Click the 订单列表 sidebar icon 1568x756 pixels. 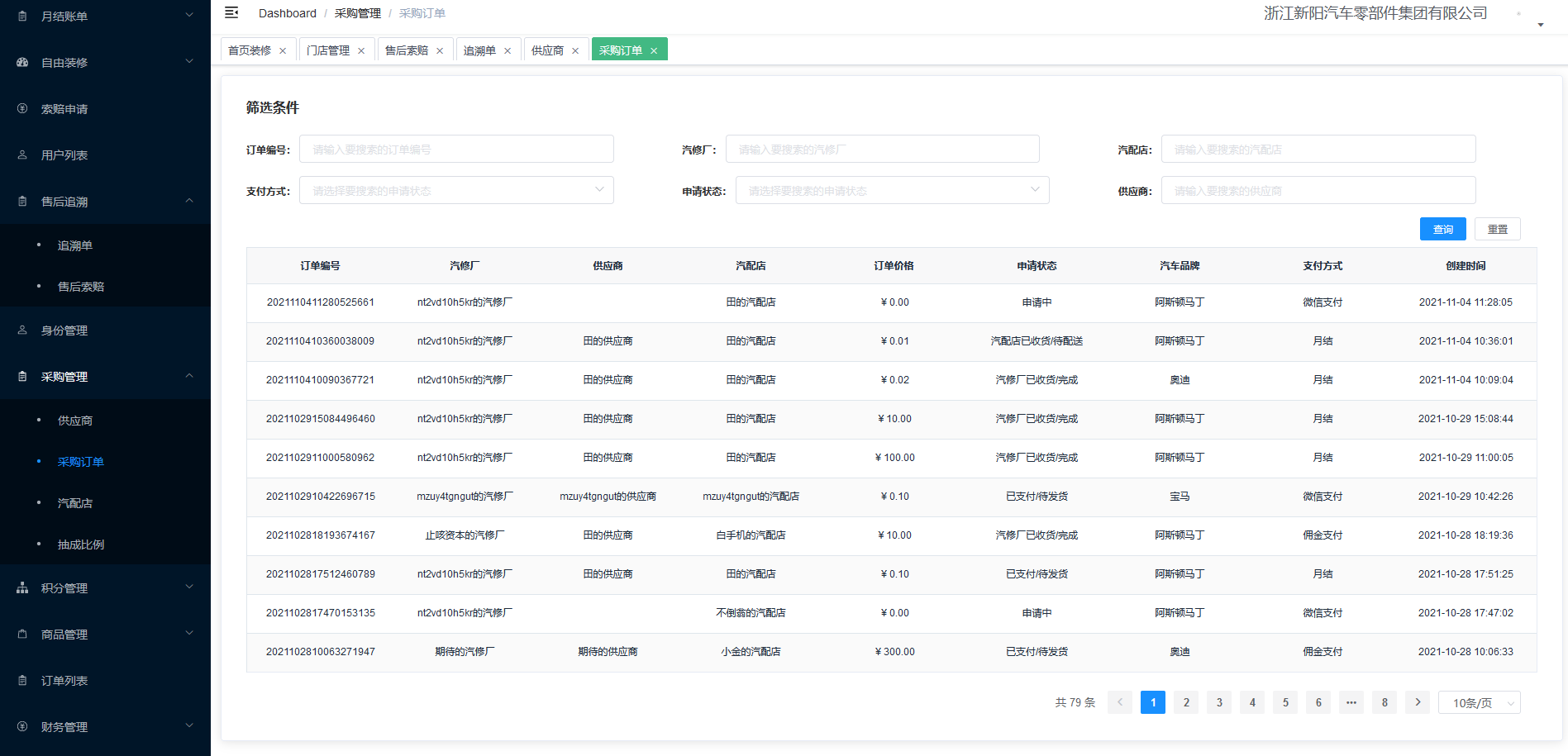tap(22, 680)
